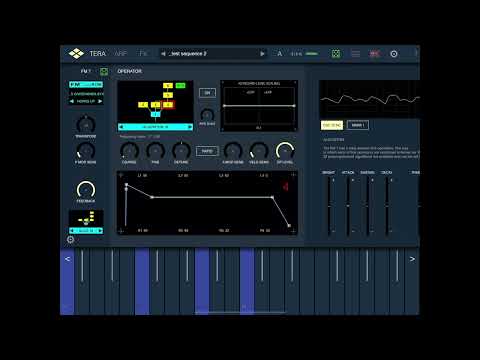Open the settings gear in top bar
Image resolution: width=480 pixels, height=360 pixels.
tap(394, 54)
